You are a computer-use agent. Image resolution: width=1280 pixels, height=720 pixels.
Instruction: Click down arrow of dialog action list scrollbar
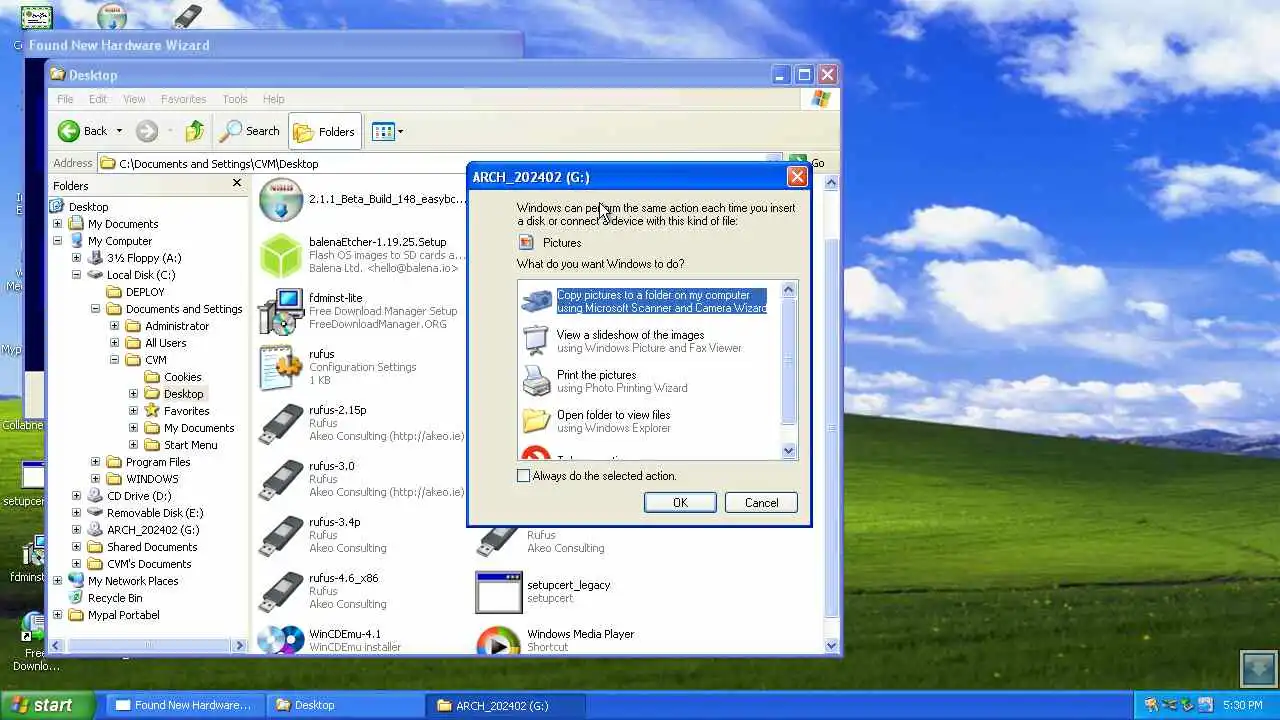(789, 451)
